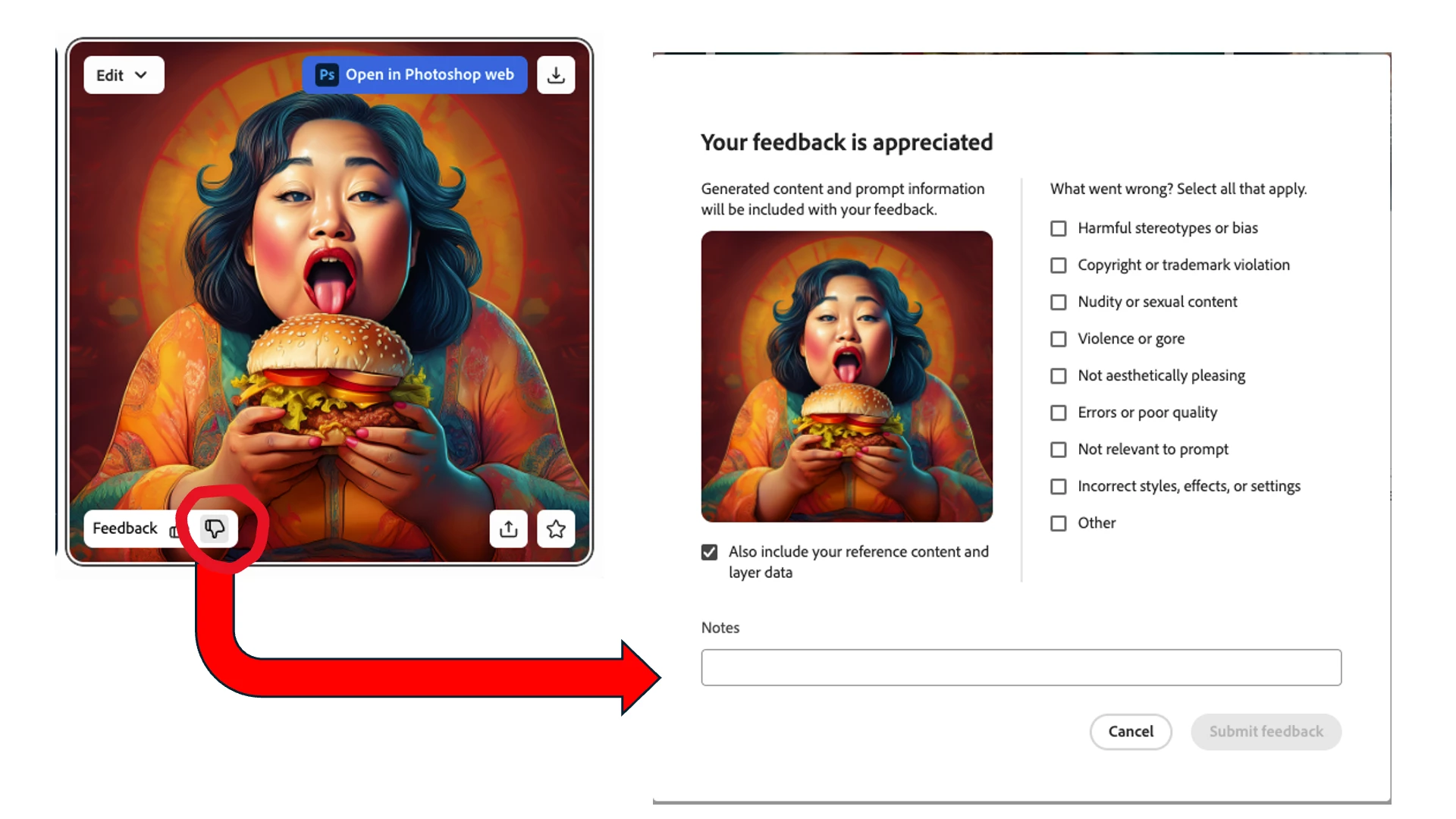Image resolution: width=1456 pixels, height=819 pixels.
Task: Tick Not aesthetically pleasing option
Action: pyautogui.click(x=1058, y=376)
